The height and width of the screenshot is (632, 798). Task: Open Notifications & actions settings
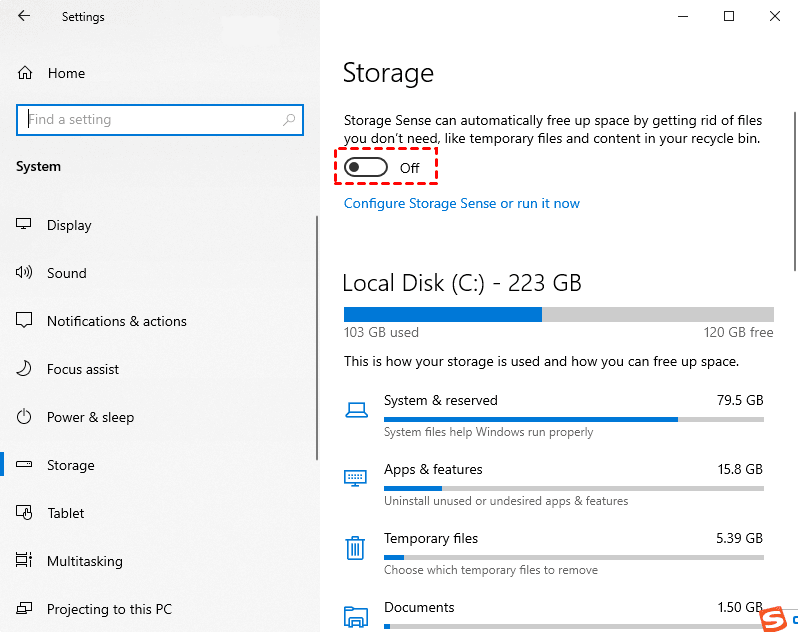point(116,321)
